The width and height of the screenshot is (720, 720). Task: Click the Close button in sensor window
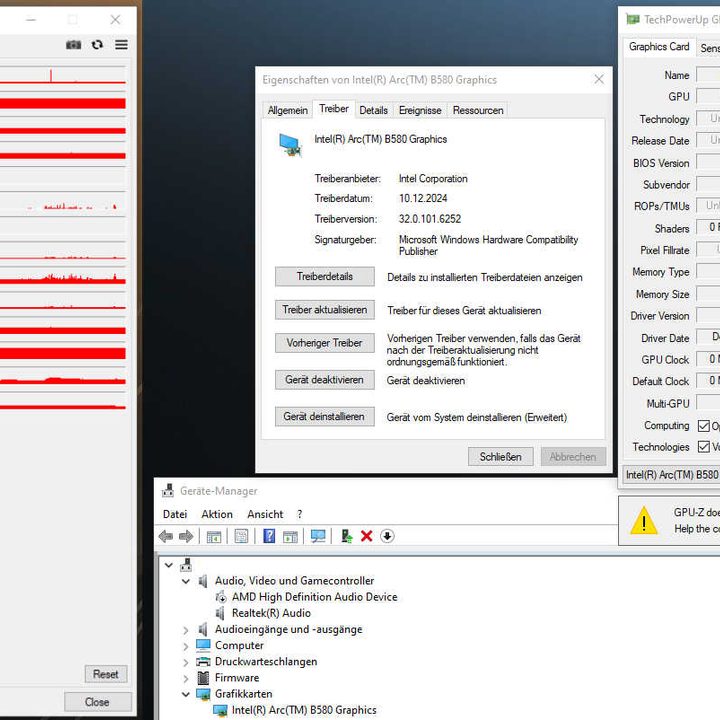pos(97,702)
